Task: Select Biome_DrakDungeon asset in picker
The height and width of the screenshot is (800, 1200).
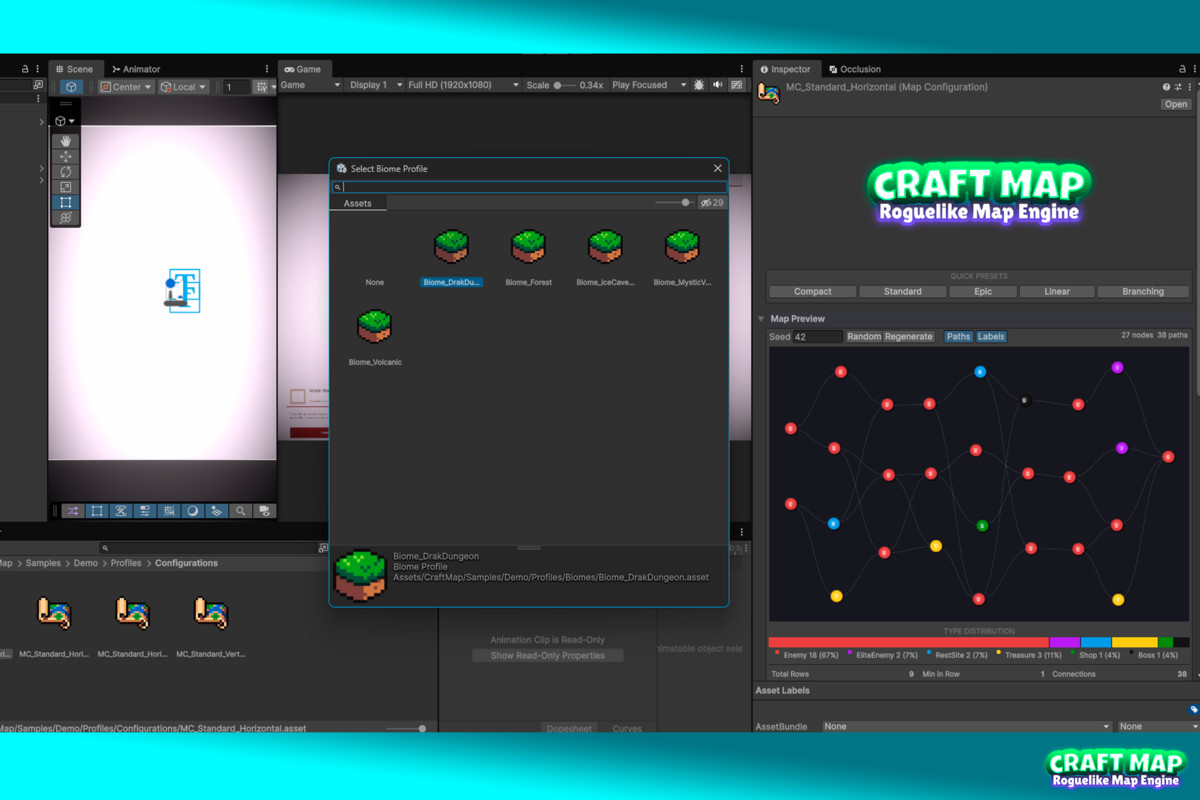Action: pos(451,258)
